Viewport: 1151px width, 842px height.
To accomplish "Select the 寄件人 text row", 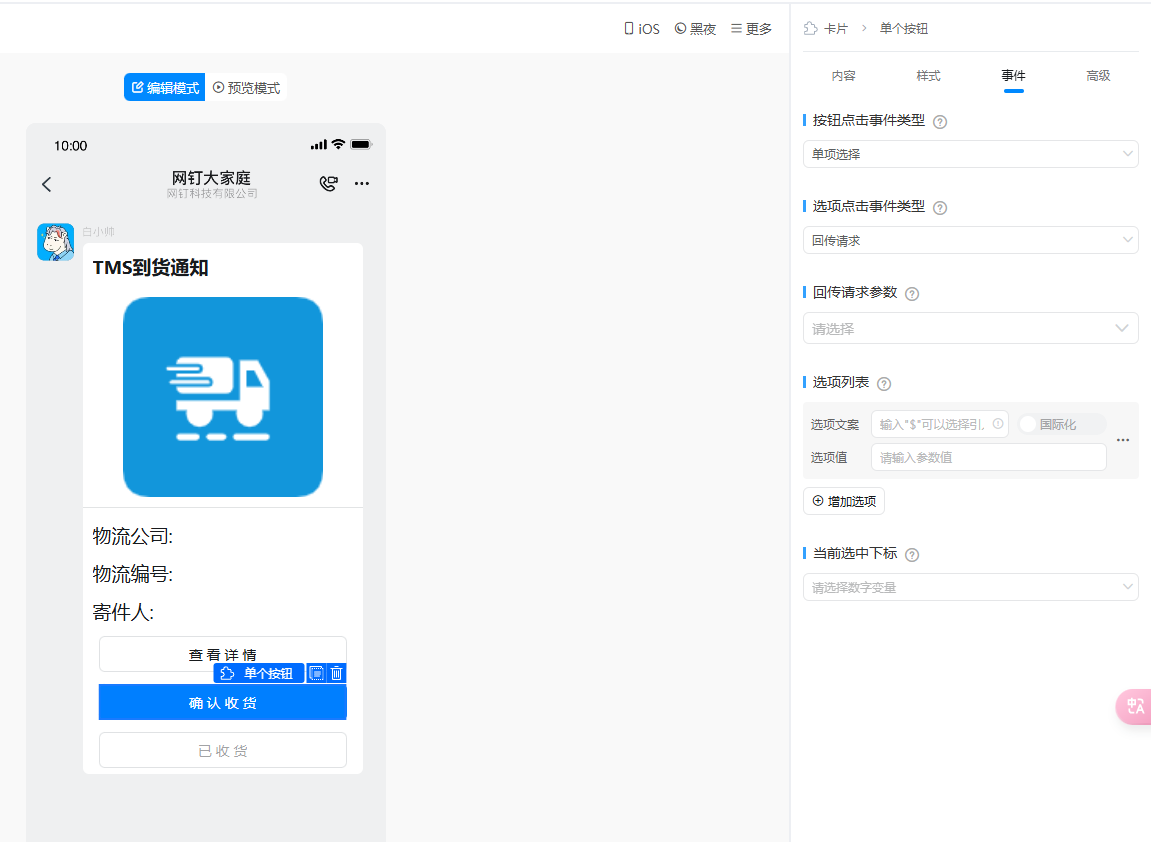I will (123, 612).
